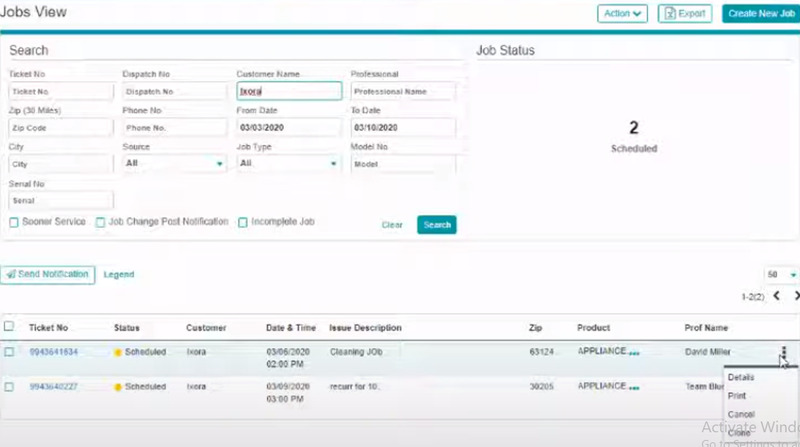Click the Date & Time column header
800x447 pixels.
291,328
